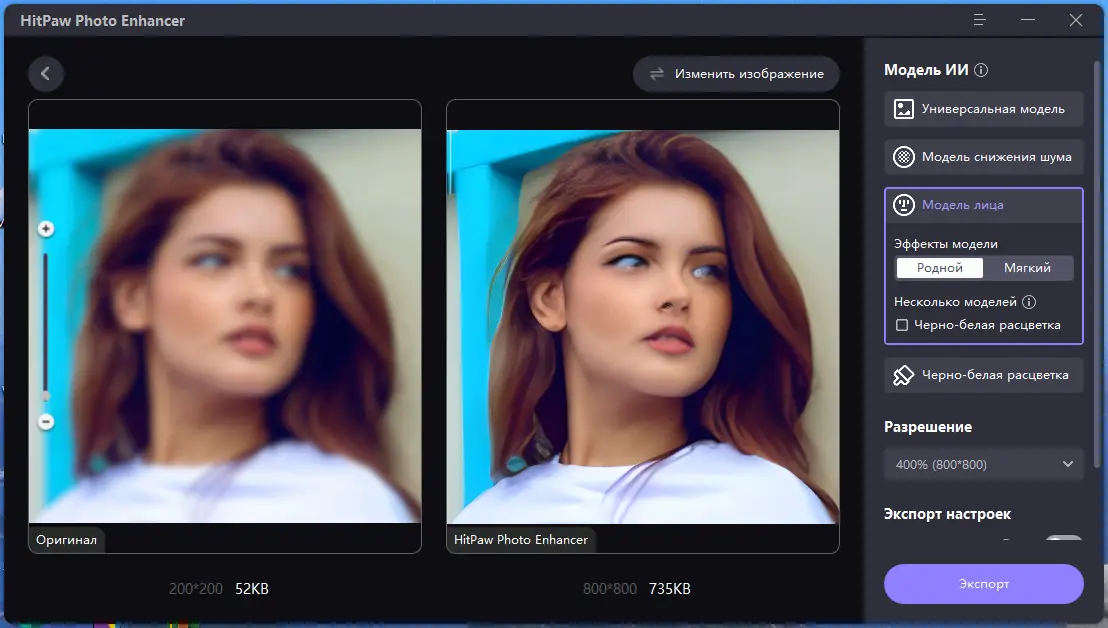Click the blurry Оригинал preview image
This screenshot has height=628, width=1108.
pyautogui.click(x=225, y=326)
